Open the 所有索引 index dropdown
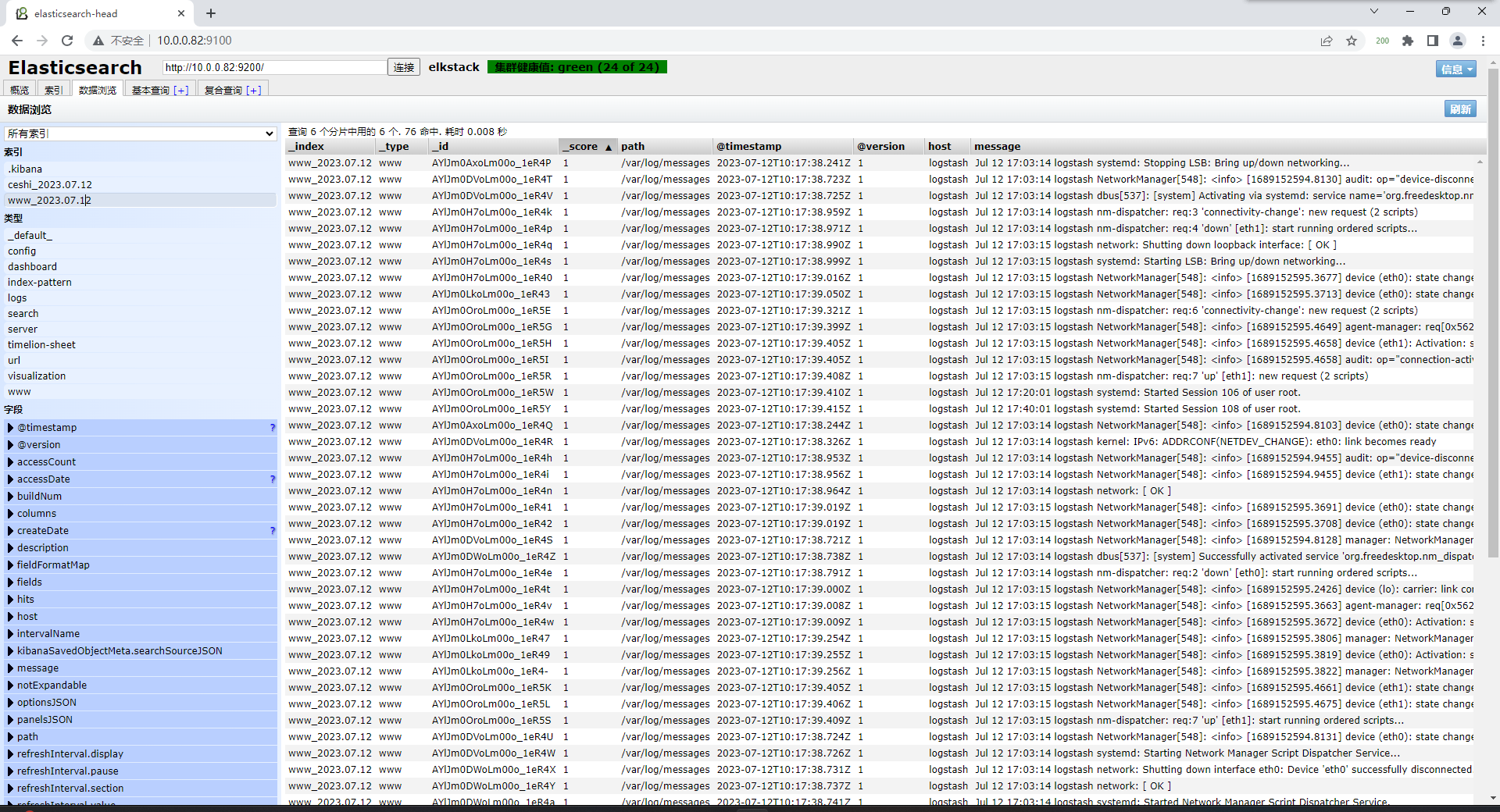This screenshot has width=1500, height=812. click(x=141, y=134)
